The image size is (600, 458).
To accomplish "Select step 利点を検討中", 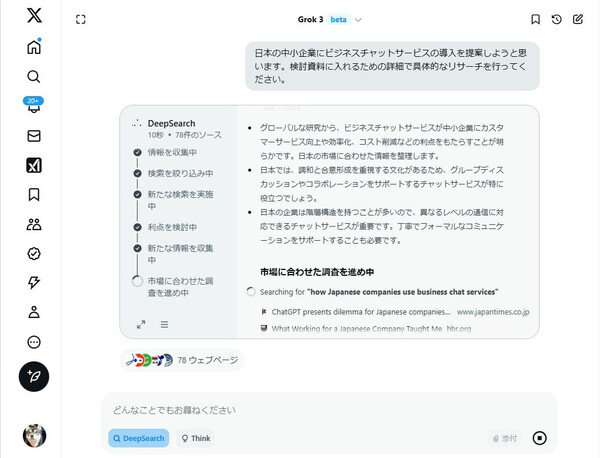I will click(x=172, y=227).
